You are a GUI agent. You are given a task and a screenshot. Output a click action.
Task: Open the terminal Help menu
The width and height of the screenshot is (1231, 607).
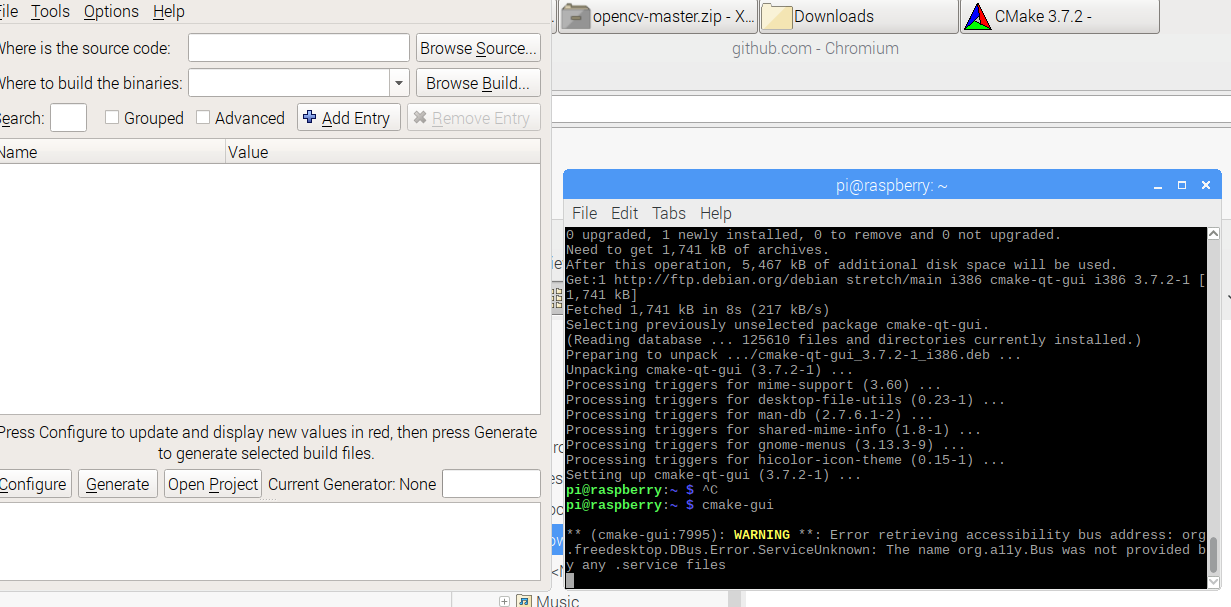tap(715, 213)
